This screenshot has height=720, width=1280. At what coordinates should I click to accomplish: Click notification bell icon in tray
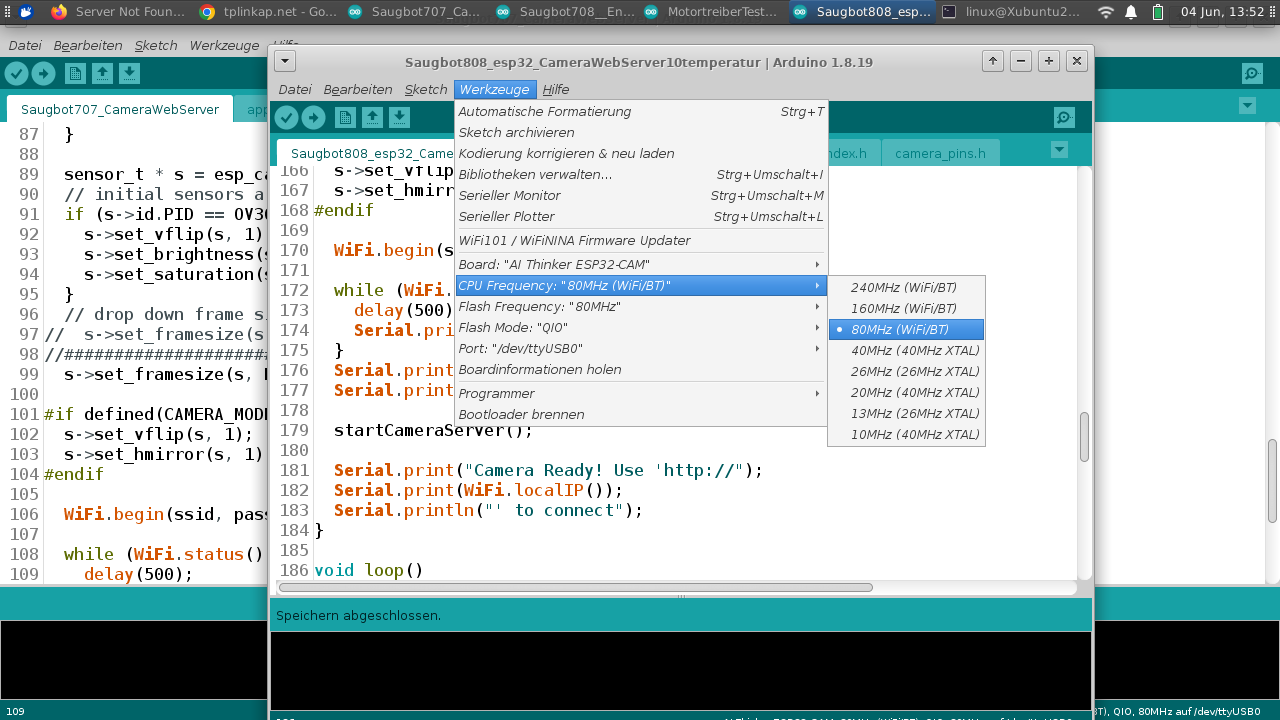click(x=1131, y=12)
